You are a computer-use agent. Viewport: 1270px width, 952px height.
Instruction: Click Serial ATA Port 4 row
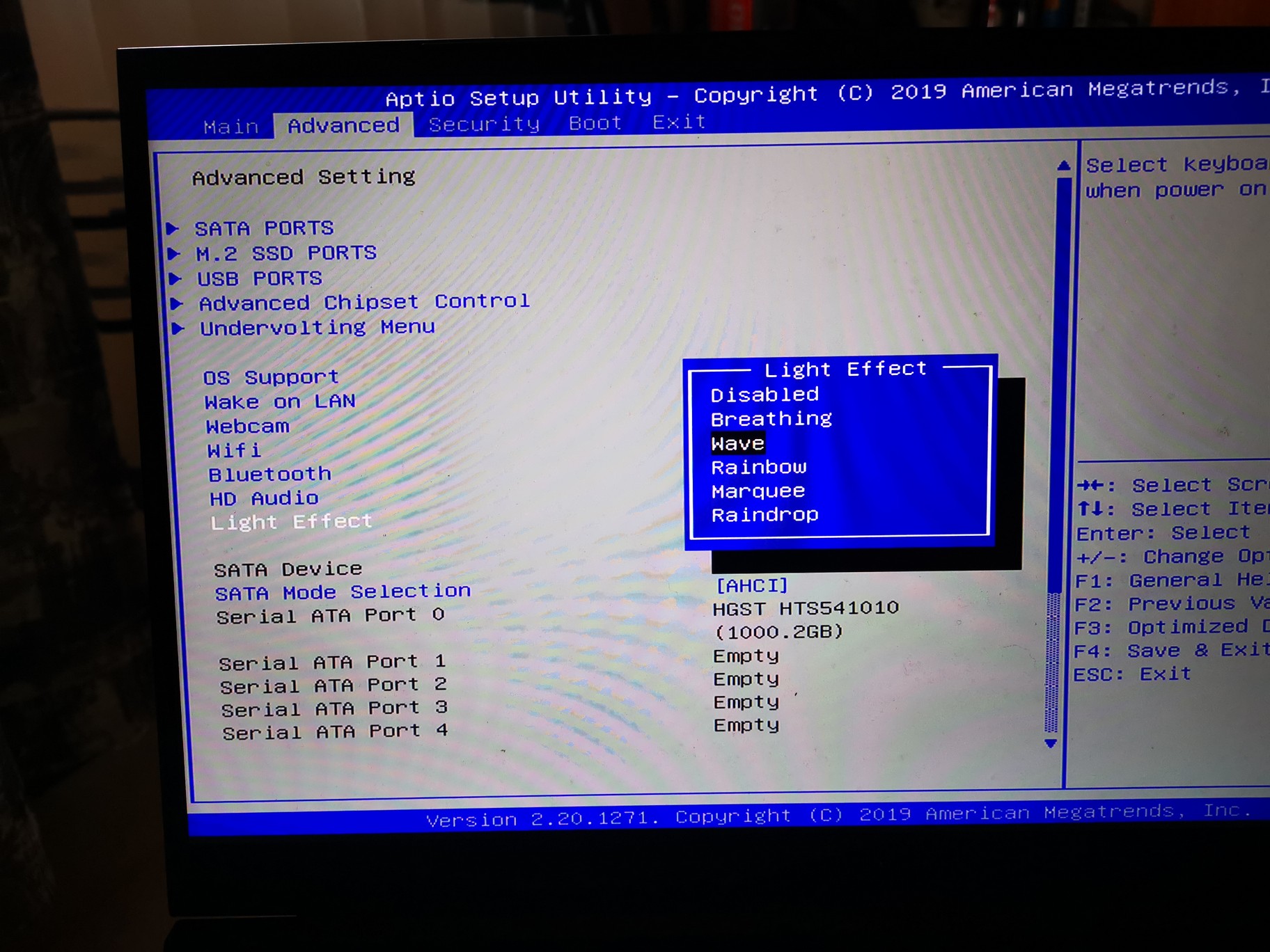tap(335, 731)
